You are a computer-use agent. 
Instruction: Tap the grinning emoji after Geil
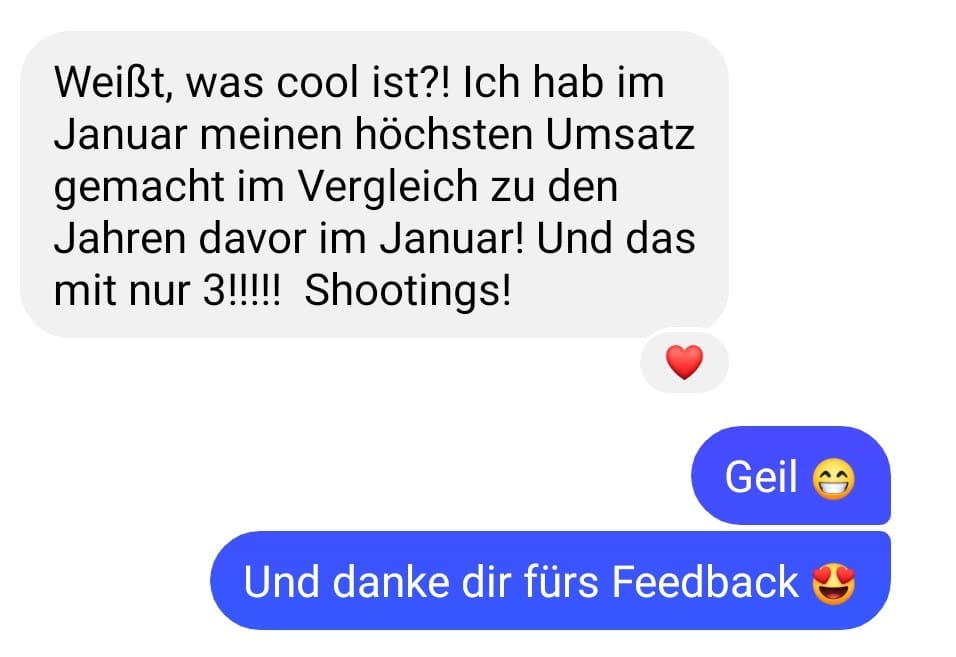[x=833, y=478]
